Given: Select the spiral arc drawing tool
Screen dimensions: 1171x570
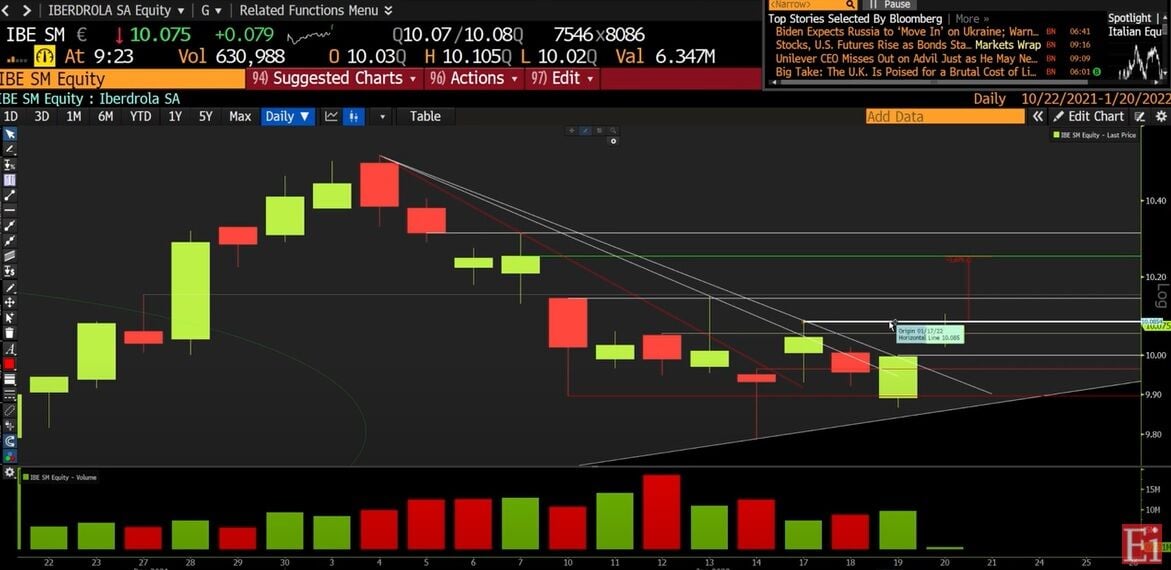Looking at the screenshot, I should pyautogui.click(x=10, y=442).
